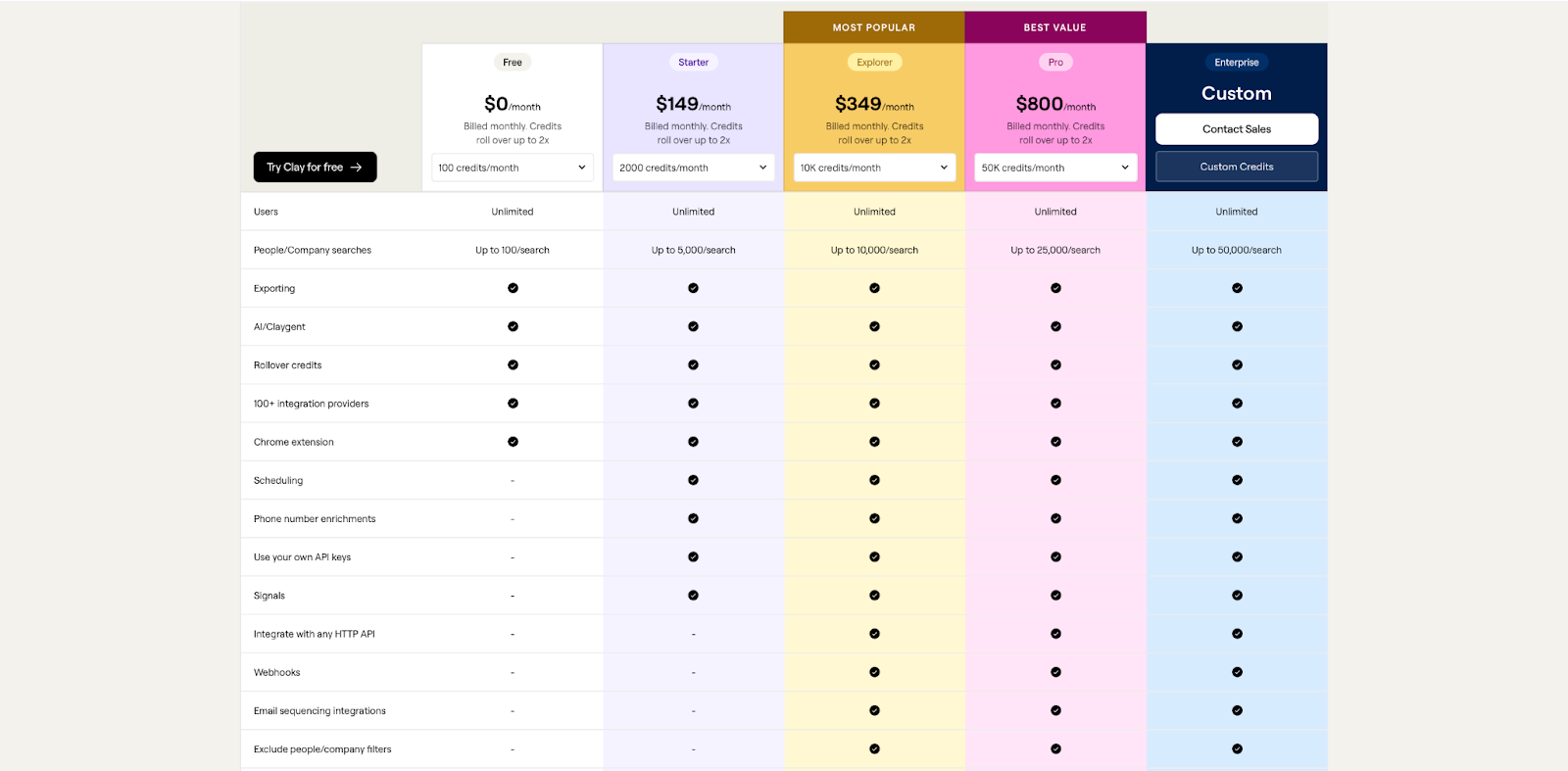1568x771 pixels.
Task: Click the $0/month Free price
Action: click(x=513, y=104)
